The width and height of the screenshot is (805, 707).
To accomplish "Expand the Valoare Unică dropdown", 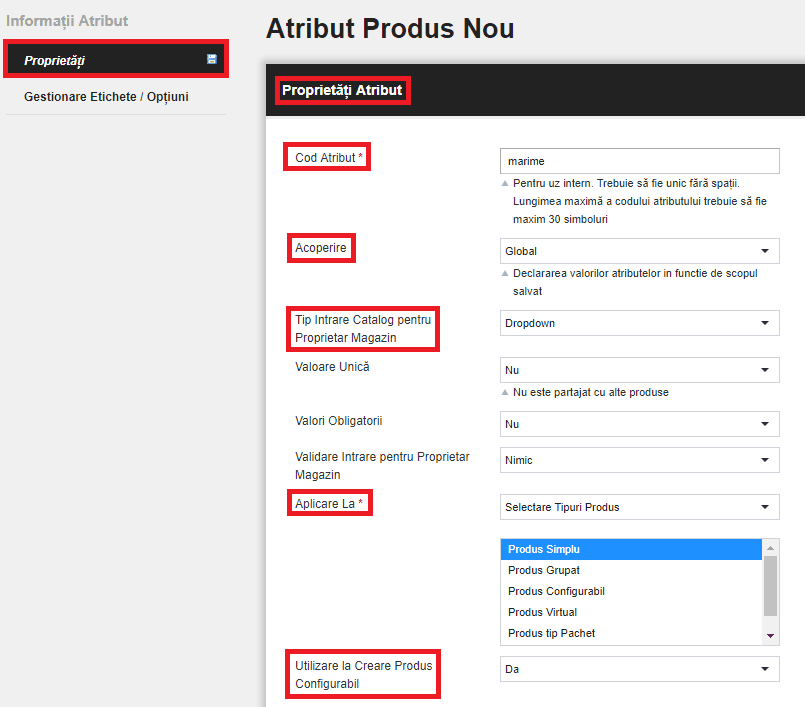I will click(640, 370).
